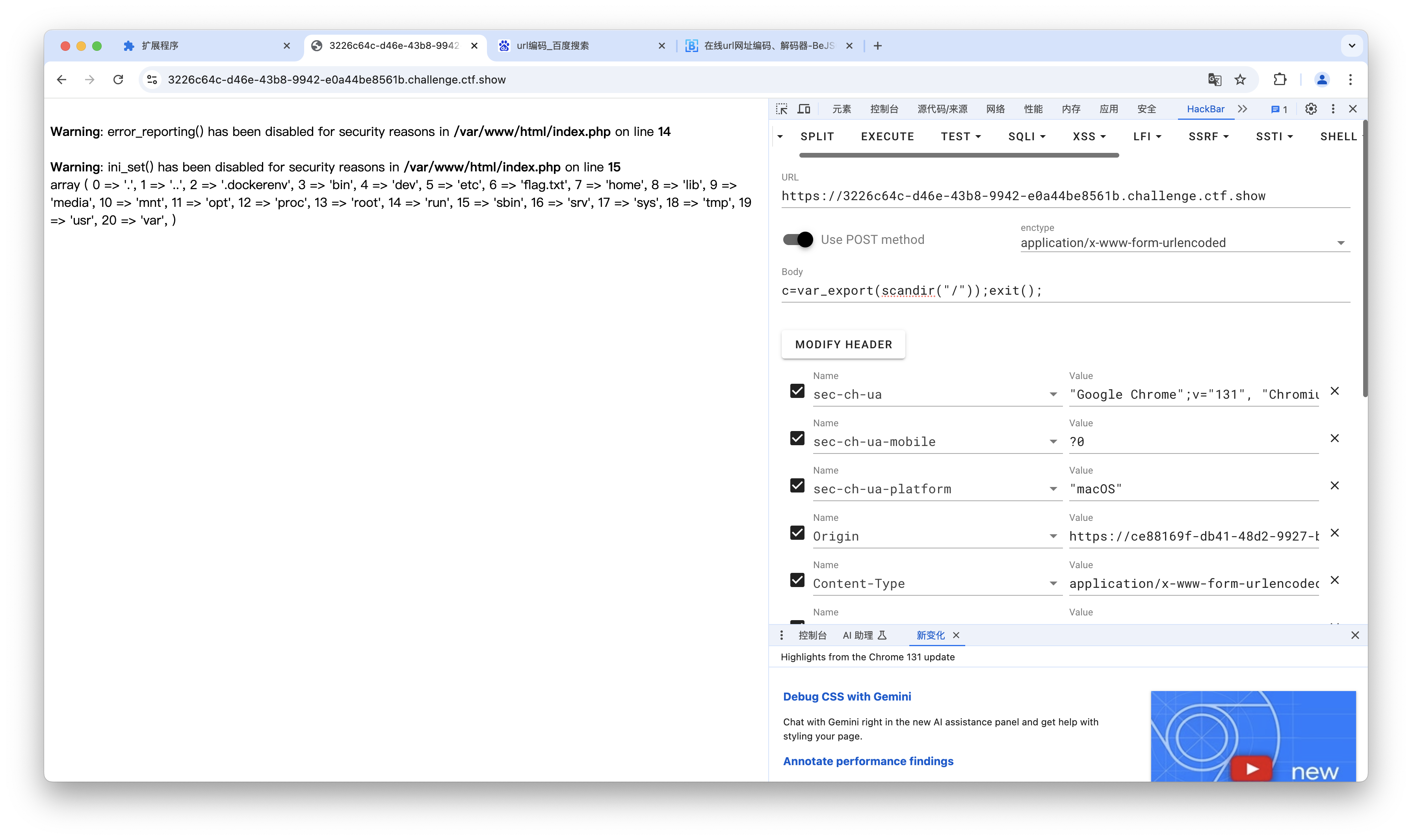Switch to the 控制台 DevTools tab
This screenshot has width=1412, height=840.
884,109
